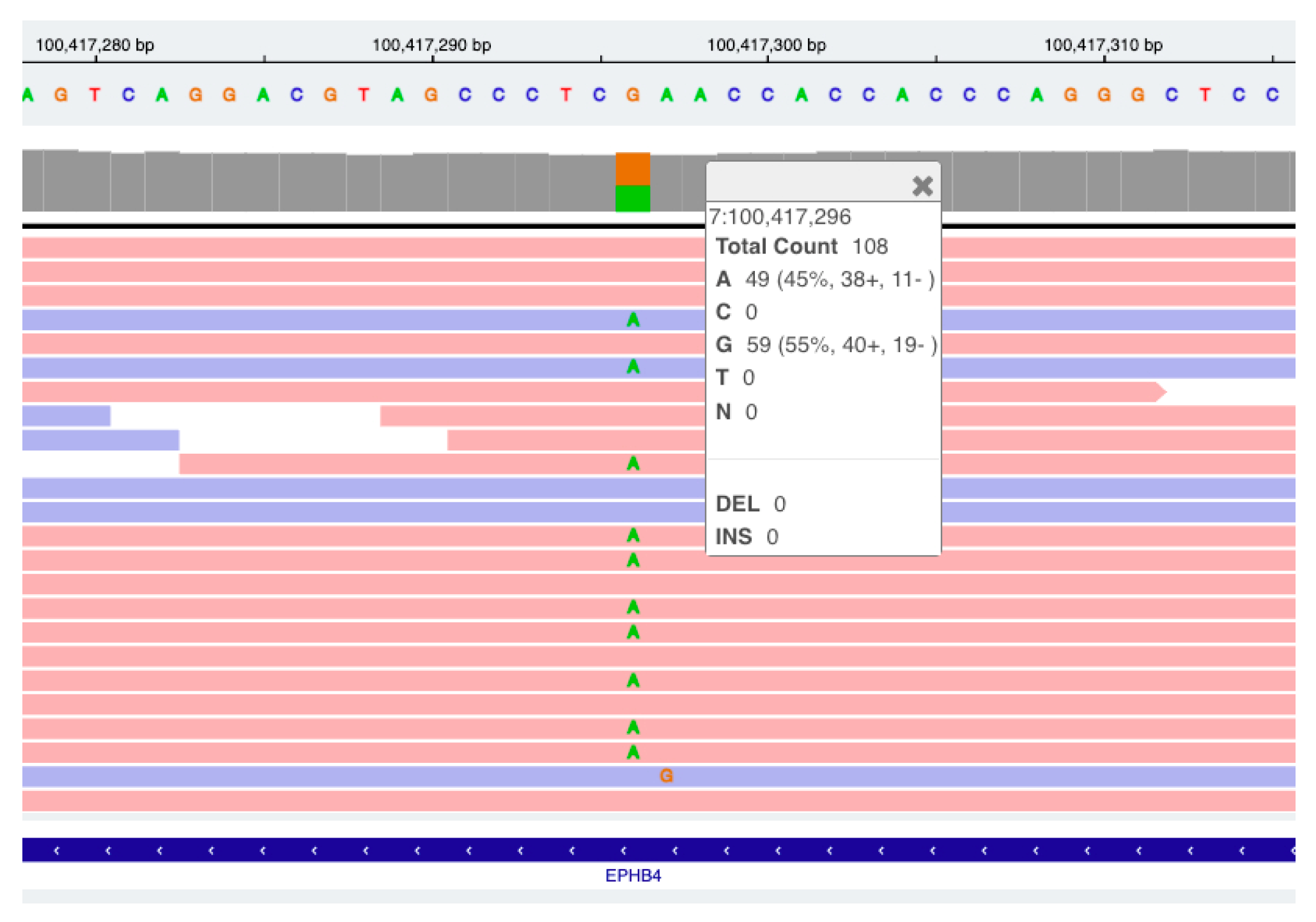This screenshot has width=1316, height=922.
Task: Select the EPHB4 gene label
Action: (633, 875)
